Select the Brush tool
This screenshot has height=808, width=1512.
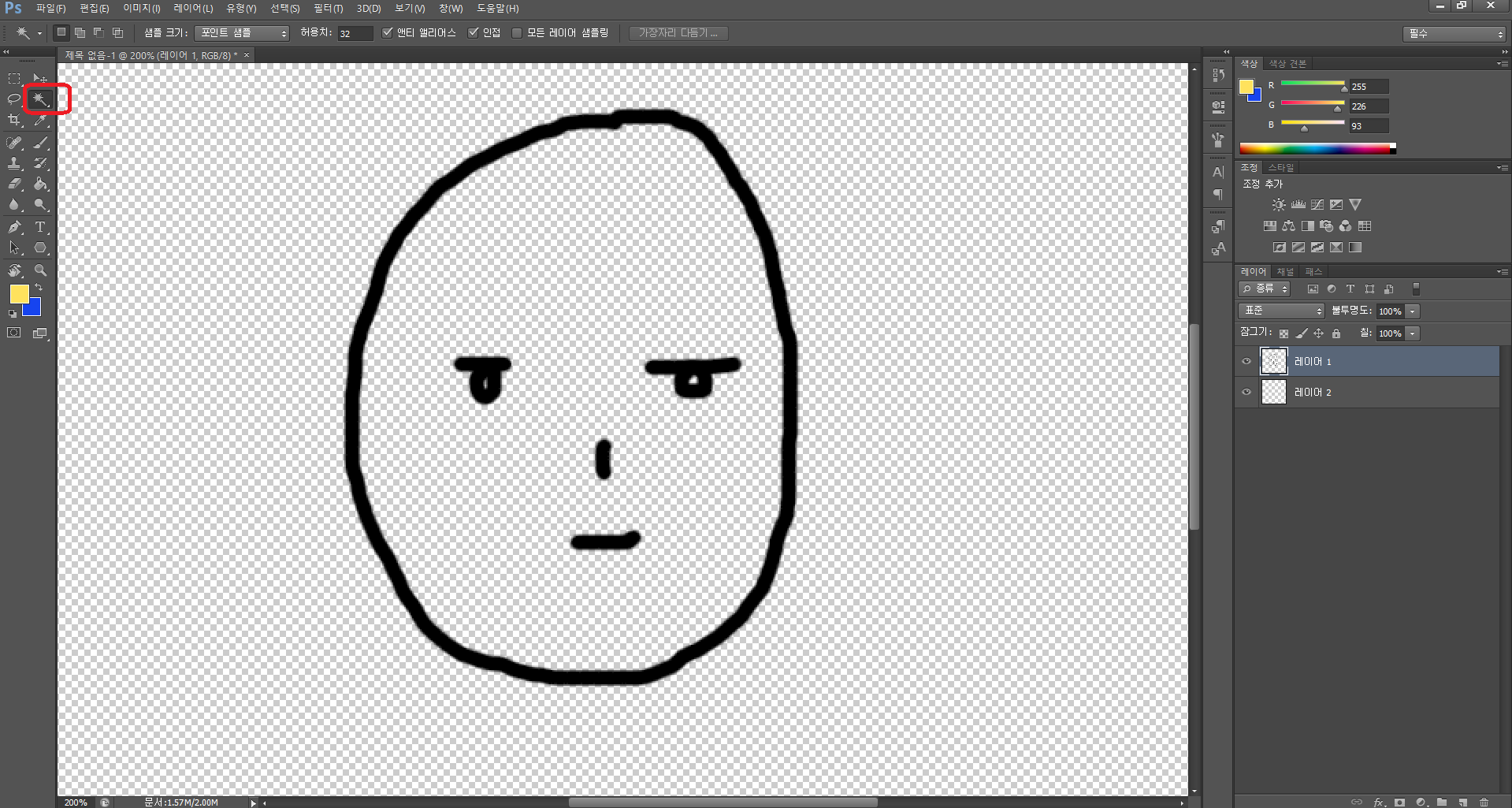(40, 143)
